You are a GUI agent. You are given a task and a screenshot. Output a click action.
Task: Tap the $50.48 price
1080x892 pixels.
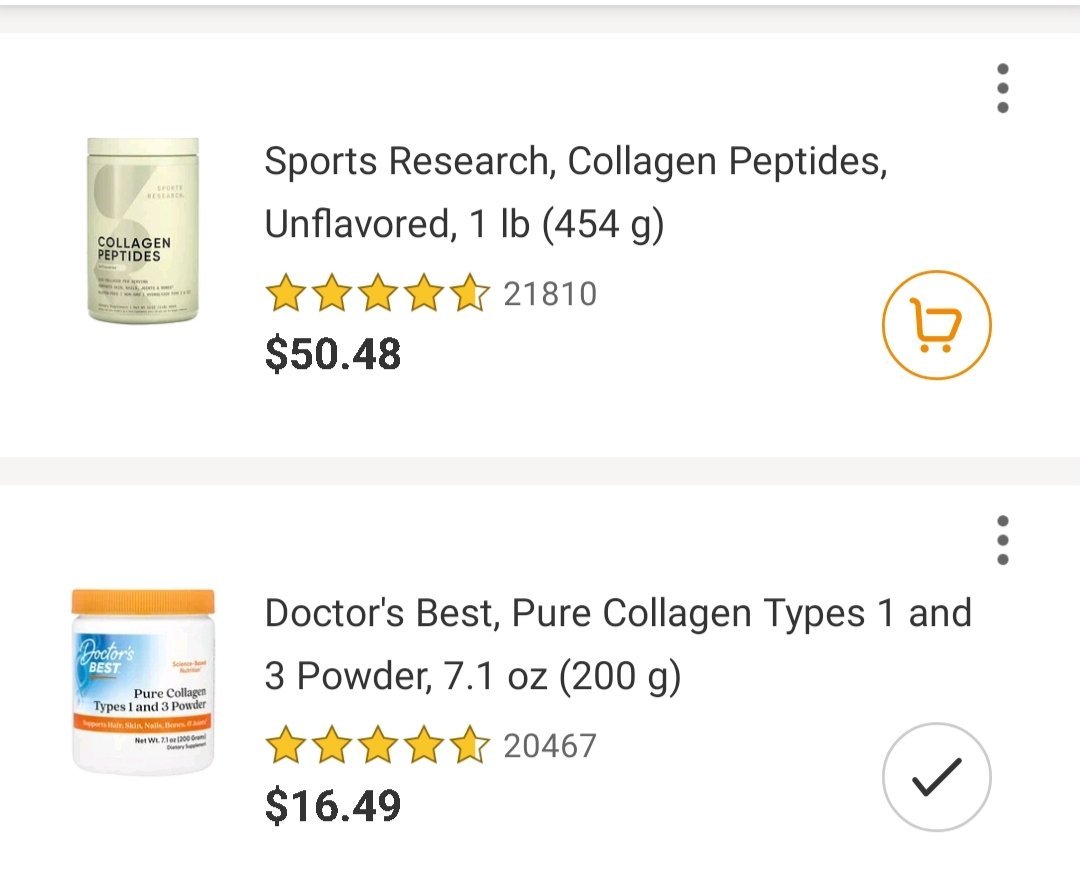(333, 354)
